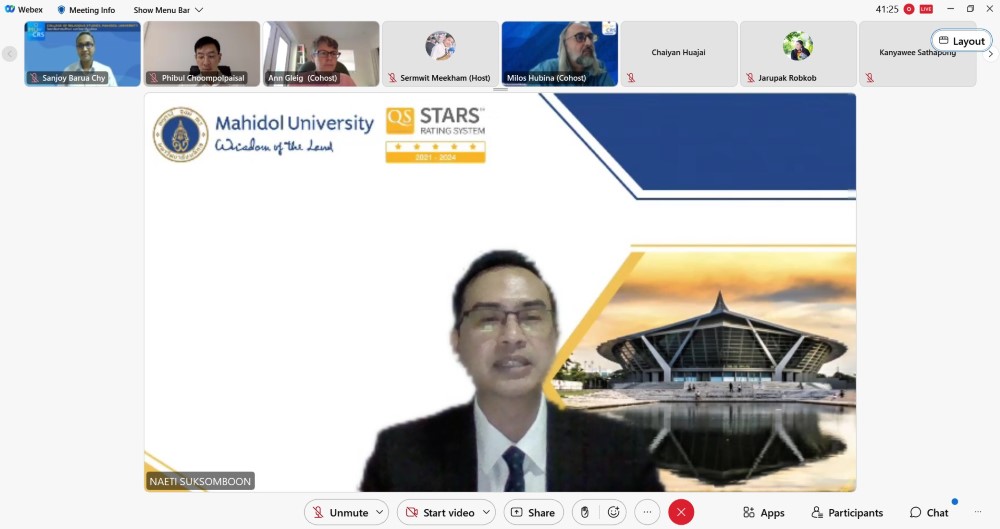
Task: Open emoji reactions smiley icon
Action: click(x=613, y=512)
